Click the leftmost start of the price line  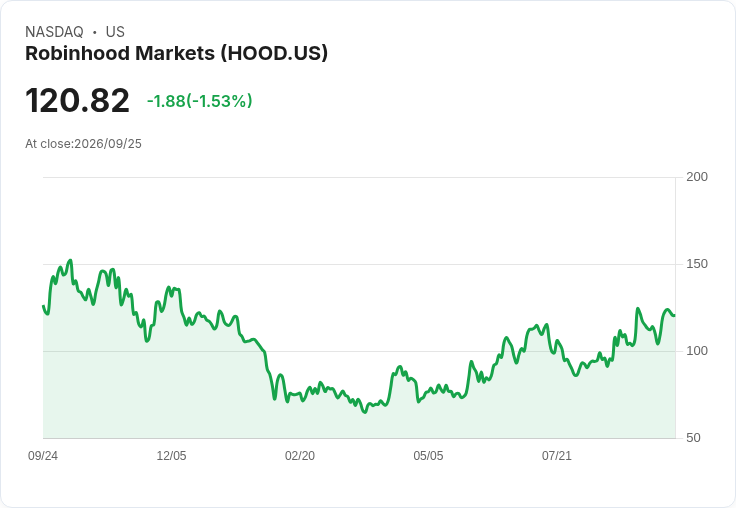44,306
